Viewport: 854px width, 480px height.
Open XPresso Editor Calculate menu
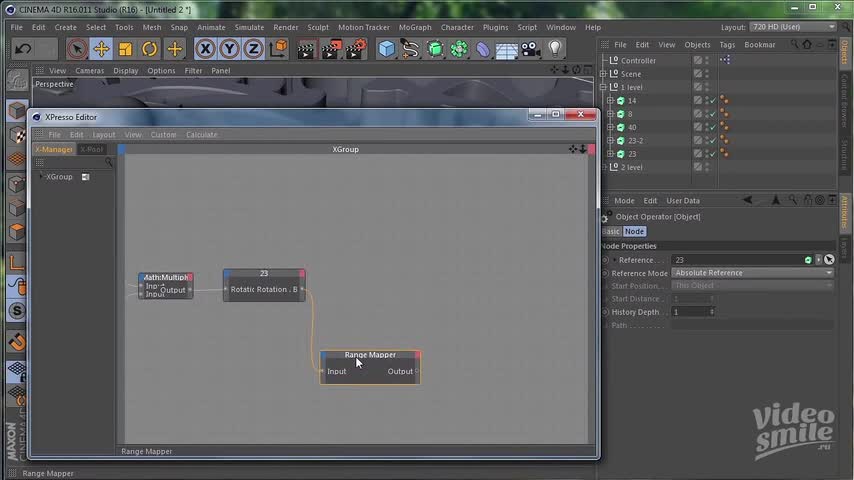pos(201,135)
